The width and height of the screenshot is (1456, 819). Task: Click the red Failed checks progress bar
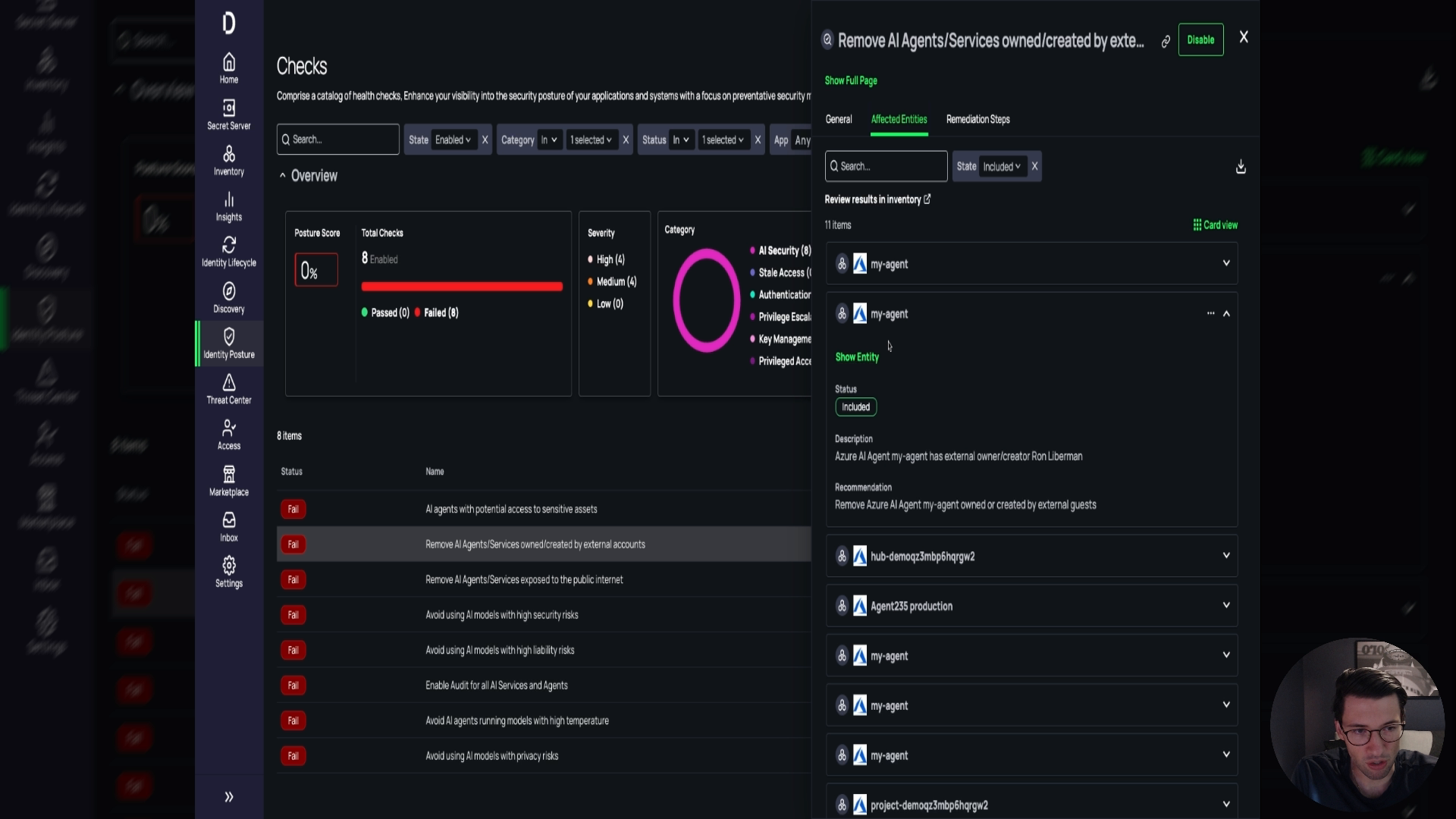[x=462, y=286]
